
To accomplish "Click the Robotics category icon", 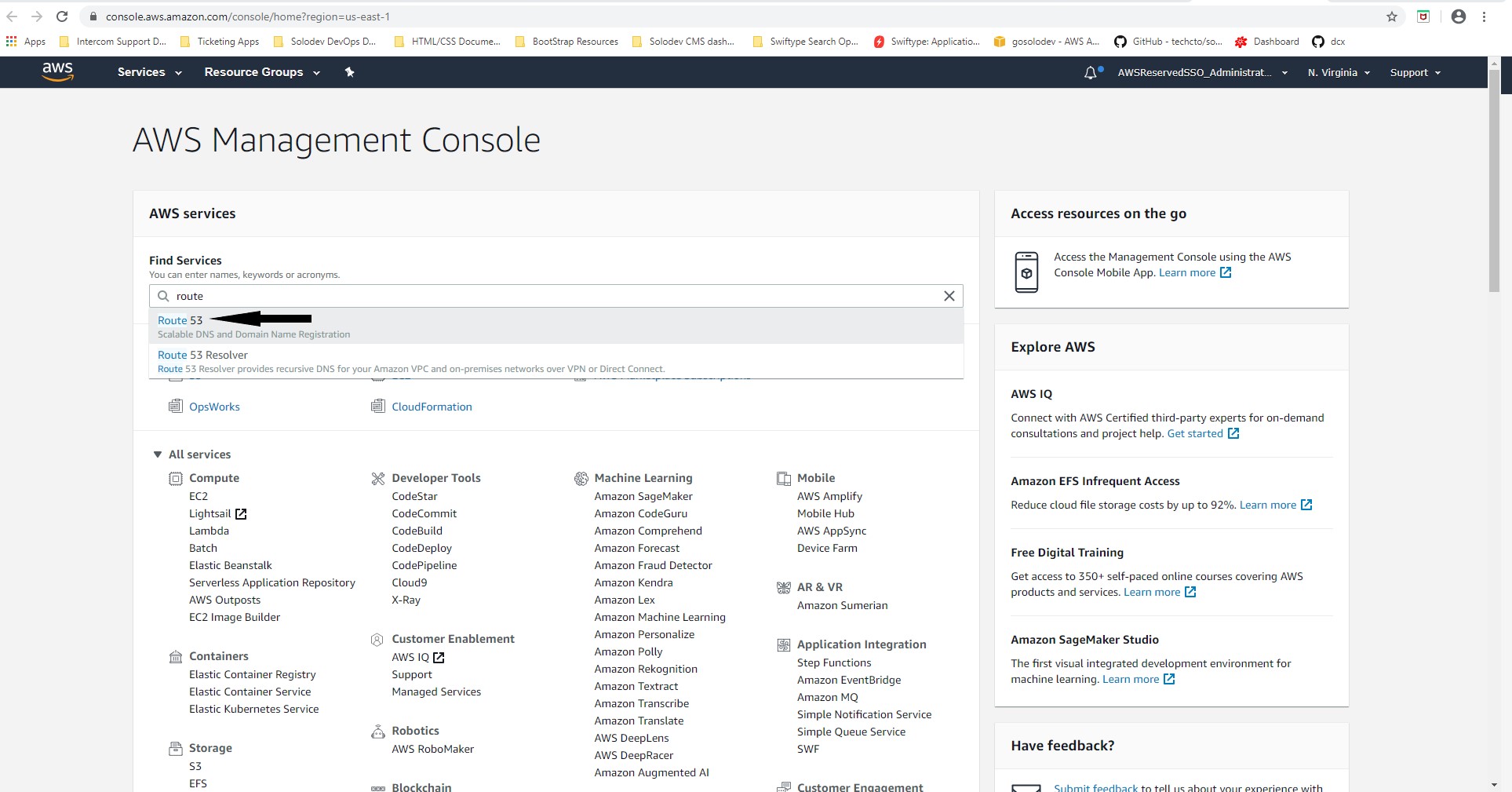I will [x=377, y=731].
